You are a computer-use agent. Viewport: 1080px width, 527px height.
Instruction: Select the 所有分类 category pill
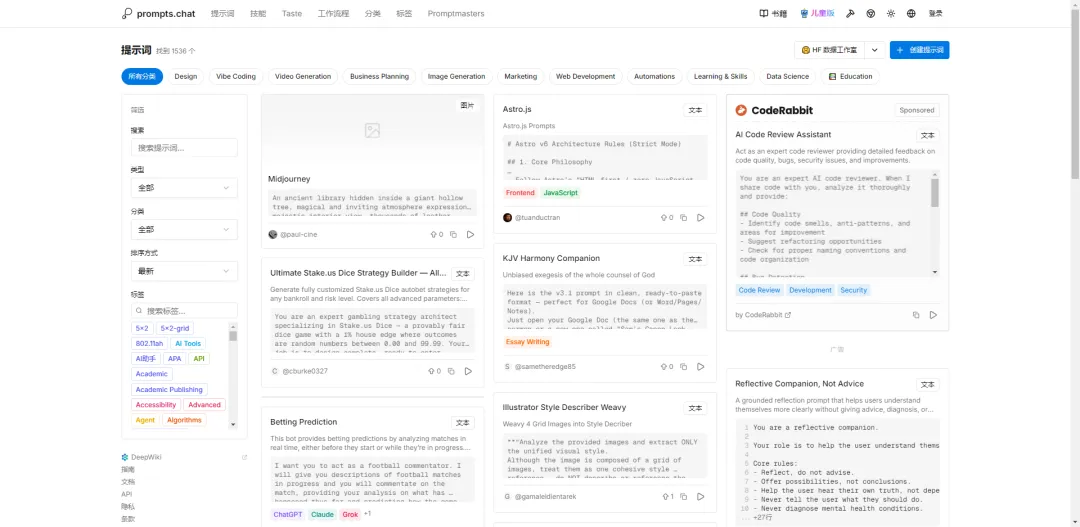pyautogui.click(x=142, y=76)
